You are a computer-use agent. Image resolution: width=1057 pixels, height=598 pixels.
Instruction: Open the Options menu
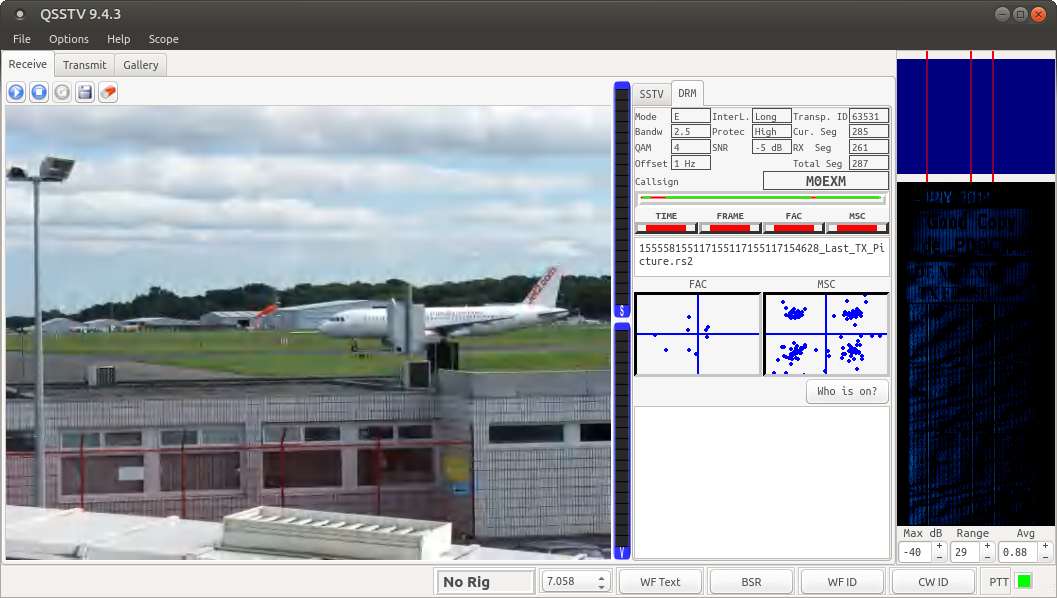(69, 39)
